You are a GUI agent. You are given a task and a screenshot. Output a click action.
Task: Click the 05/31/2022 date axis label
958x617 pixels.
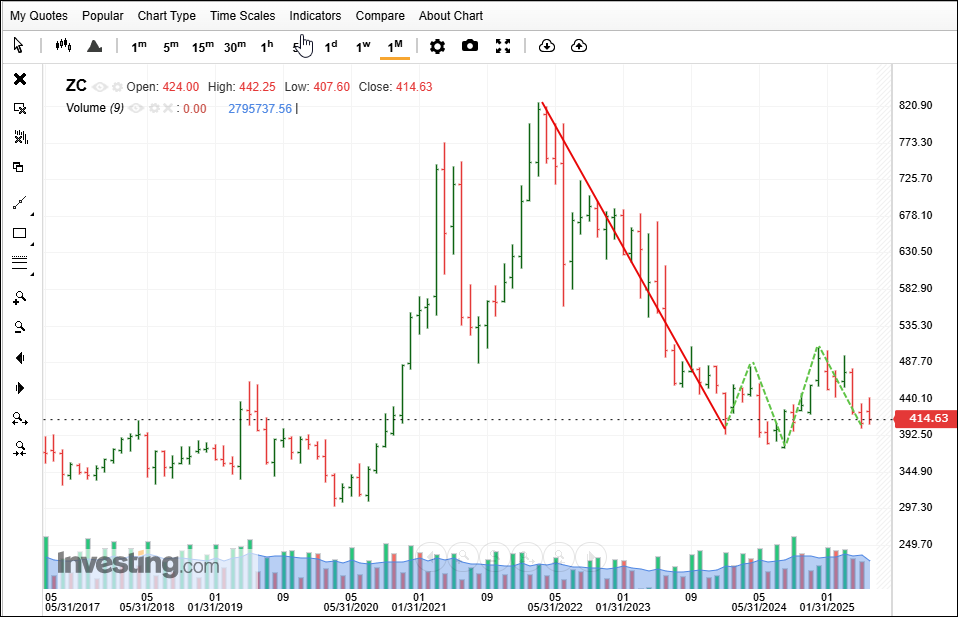[555, 607]
